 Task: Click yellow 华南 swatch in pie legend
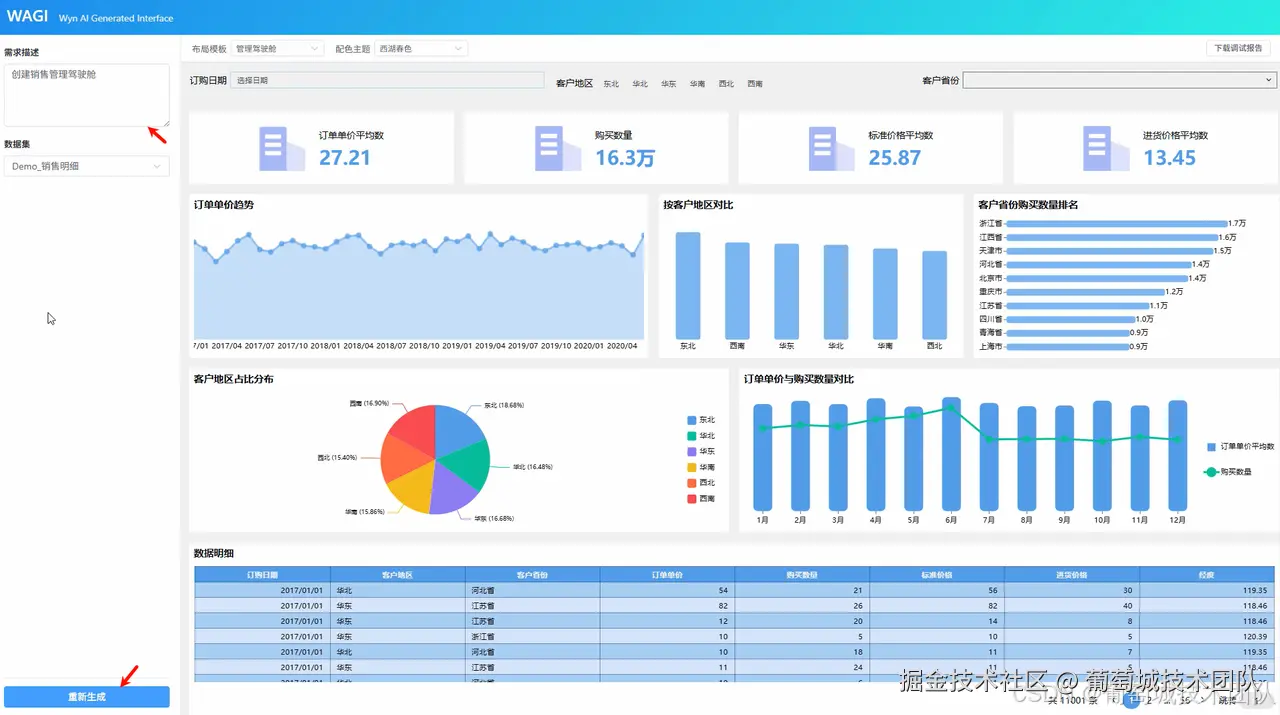pyautogui.click(x=691, y=467)
